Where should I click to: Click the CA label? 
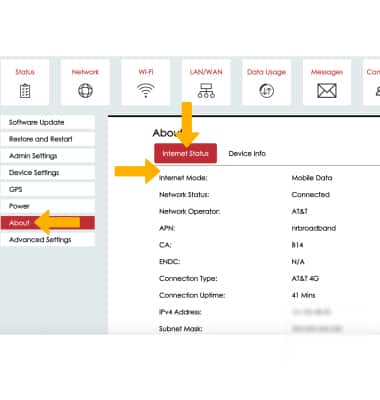coord(165,245)
